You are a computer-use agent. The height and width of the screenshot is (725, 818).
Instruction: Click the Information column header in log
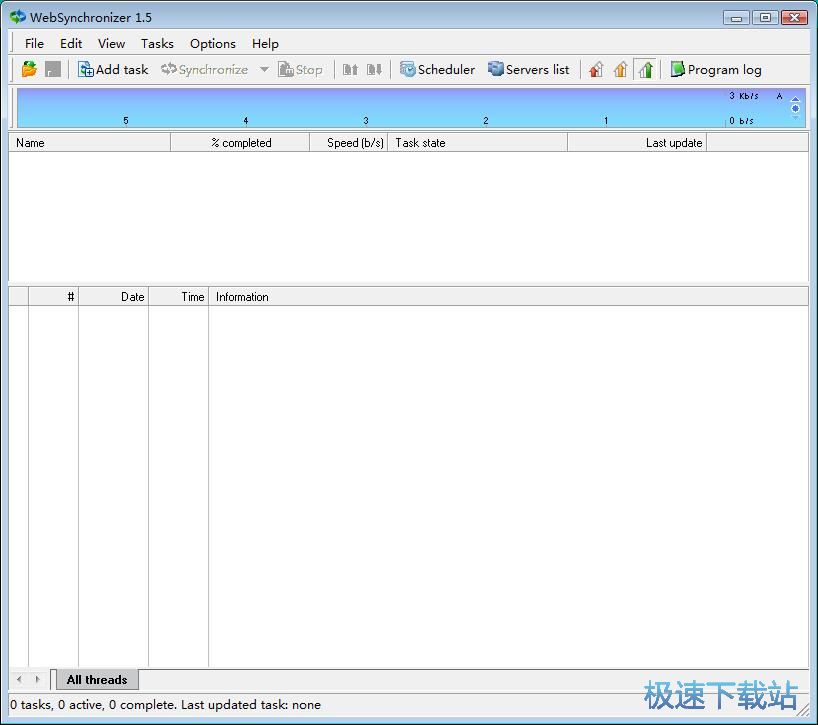(508, 297)
